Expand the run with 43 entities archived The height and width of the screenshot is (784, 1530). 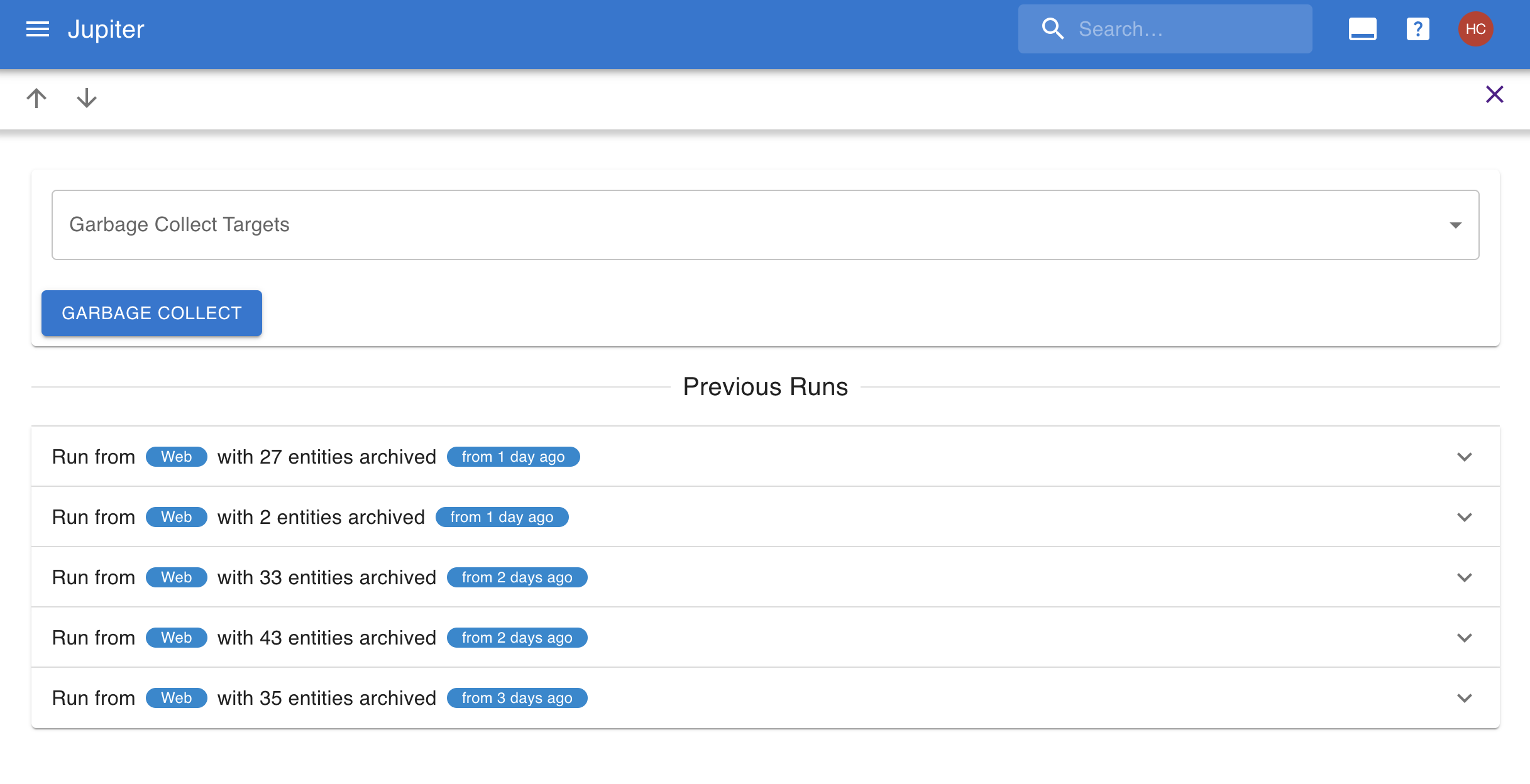coord(1464,638)
